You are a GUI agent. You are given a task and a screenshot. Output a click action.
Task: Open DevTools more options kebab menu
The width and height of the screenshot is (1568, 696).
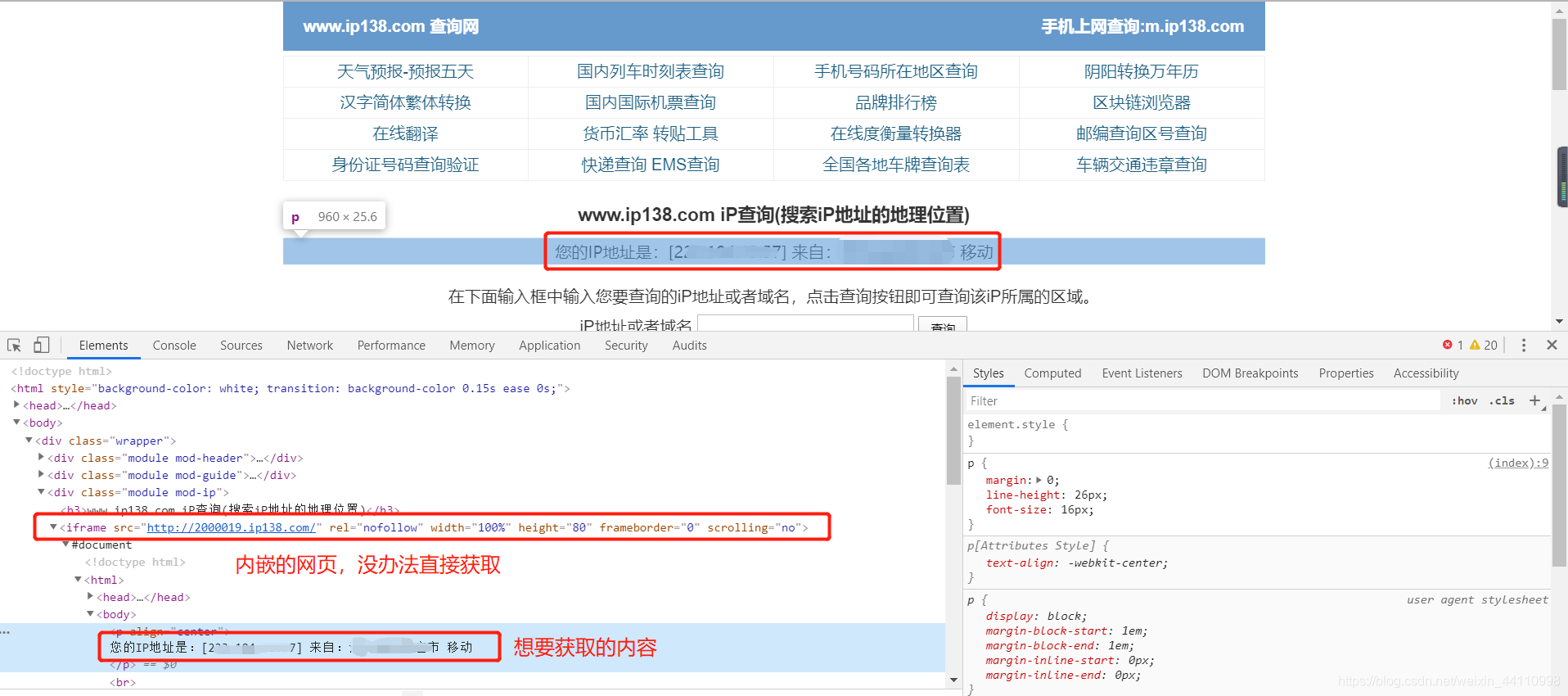tap(1523, 346)
